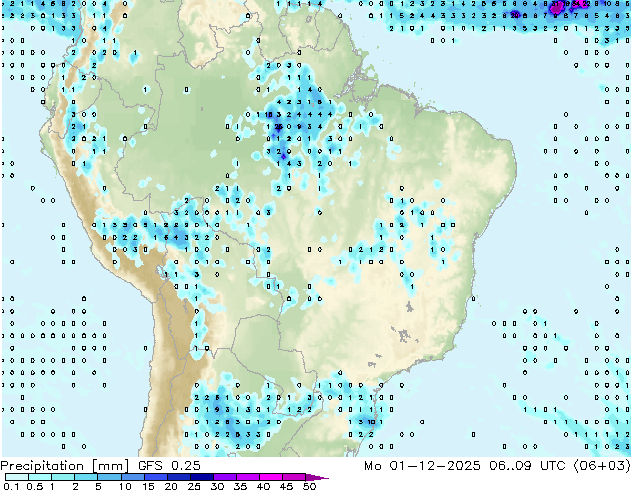Viewport: 634px width, 490px height.
Task: Select the 0.5–1 mm legend color swatch
Action: [x=40, y=477]
